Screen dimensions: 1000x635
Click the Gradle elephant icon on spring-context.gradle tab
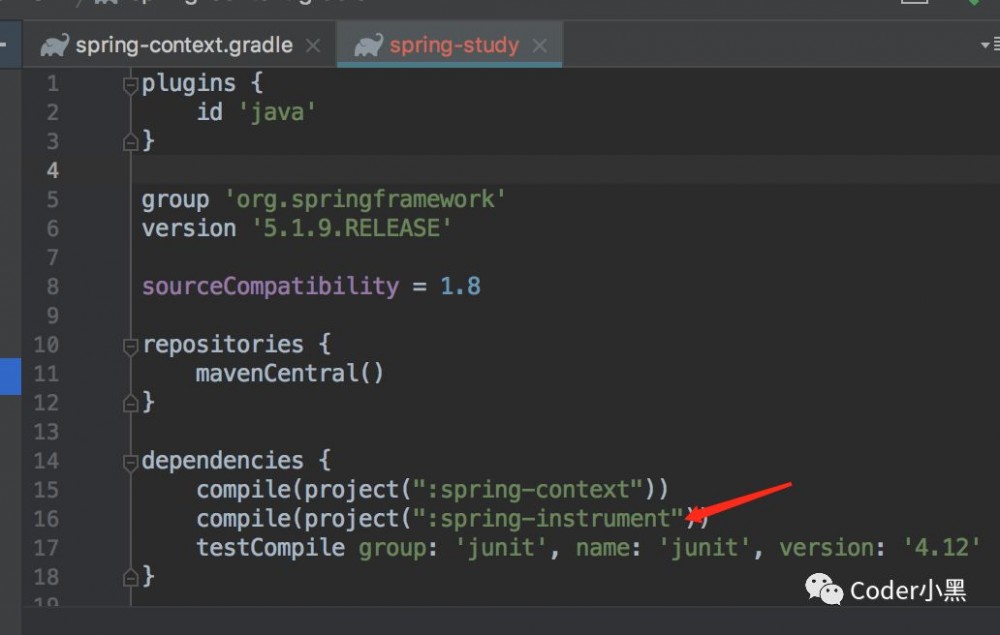(54, 46)
